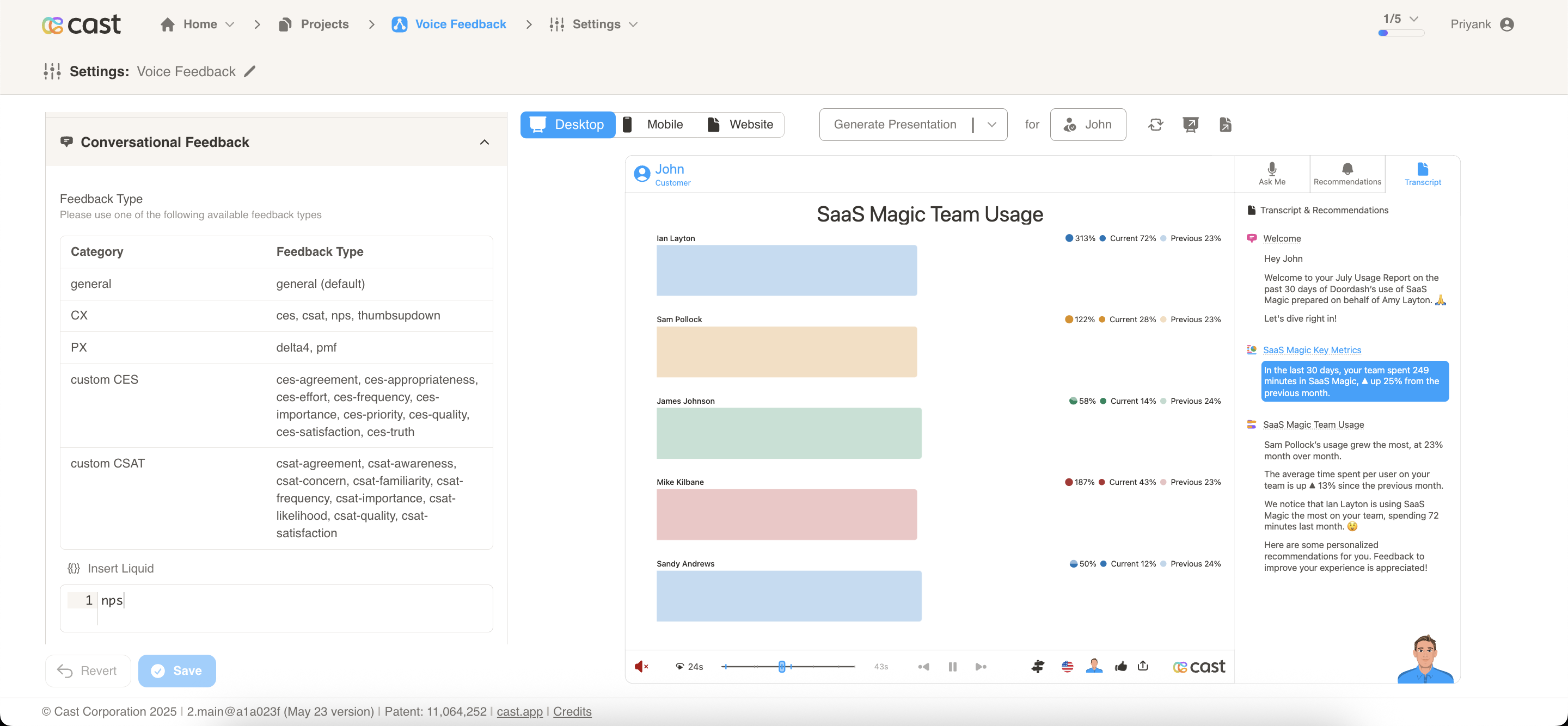This screenshot has width=1568, height=726.
Task: Click the export document icon
Action: tap(1226, 125)
